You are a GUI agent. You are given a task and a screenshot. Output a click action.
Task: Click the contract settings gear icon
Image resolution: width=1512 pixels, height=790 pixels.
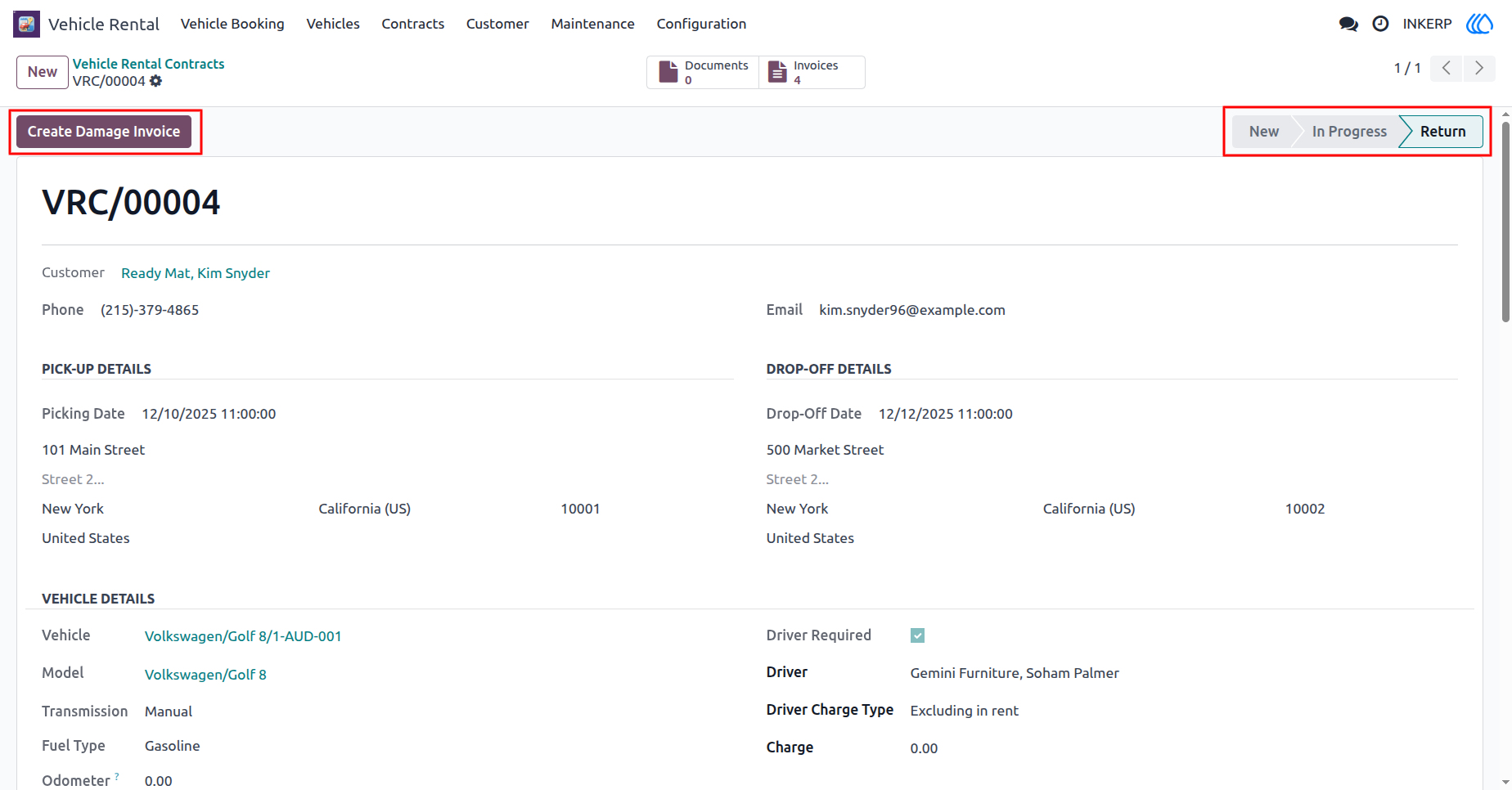point(156,81)
